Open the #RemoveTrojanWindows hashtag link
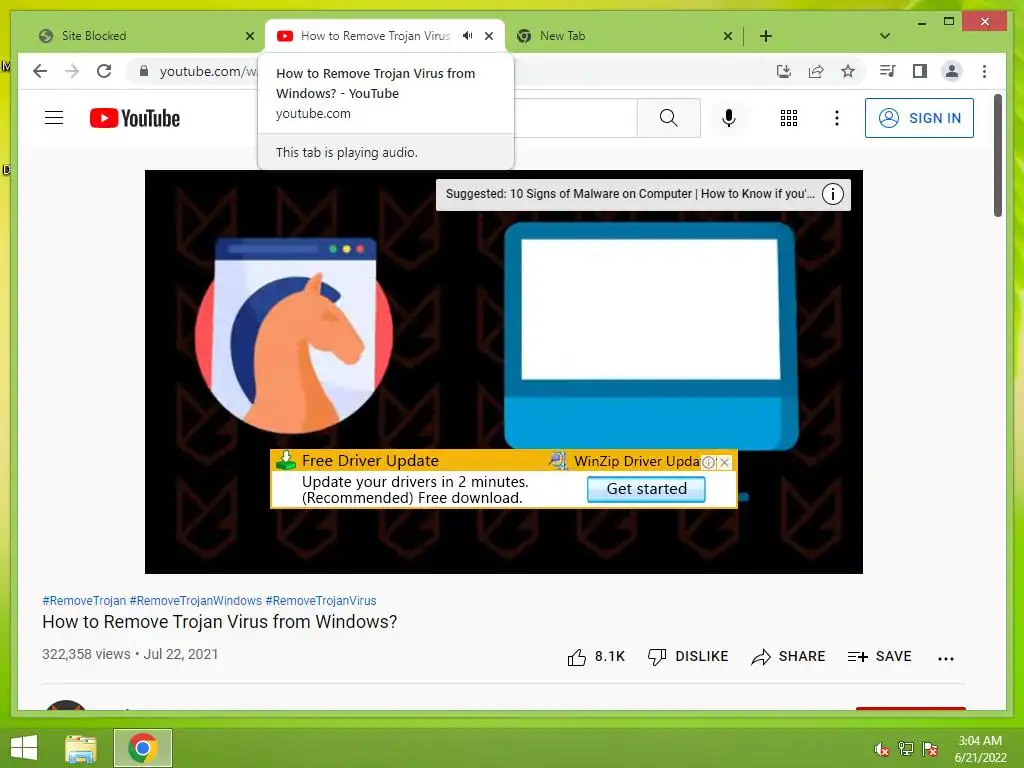The image size is (1024, 768). tap(195, 601)
